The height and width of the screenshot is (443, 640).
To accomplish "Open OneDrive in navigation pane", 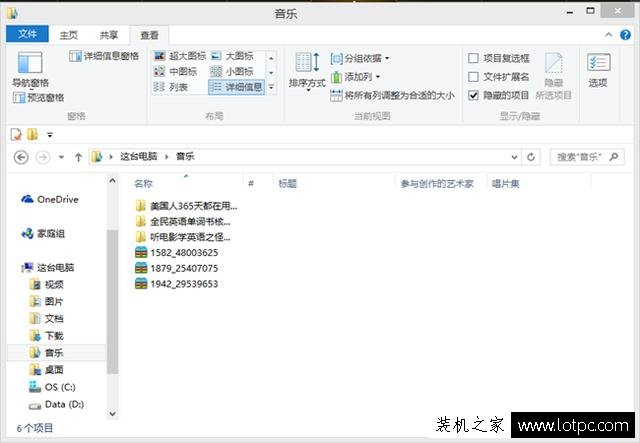I will coord(50,199).
